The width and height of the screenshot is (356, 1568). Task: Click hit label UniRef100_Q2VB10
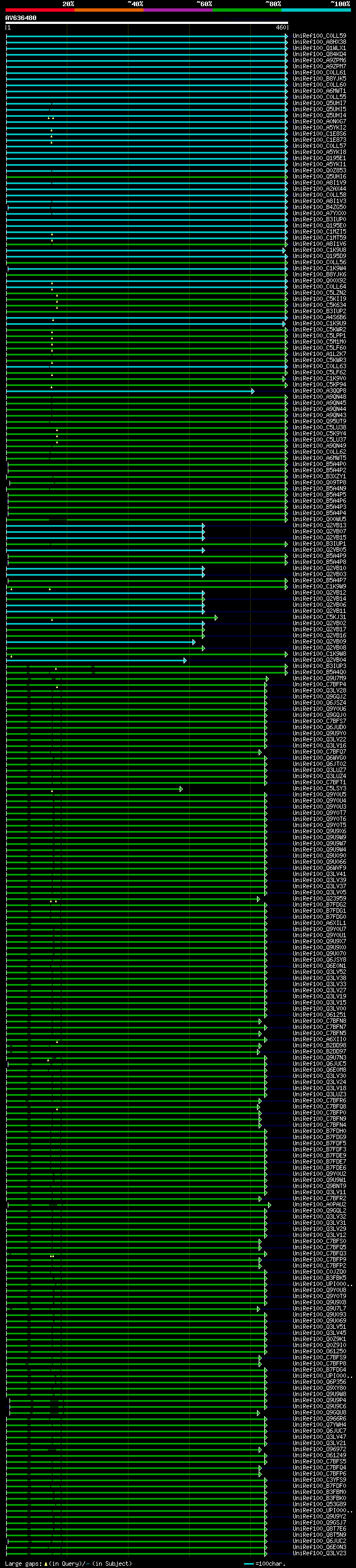(x=319, y=568)
